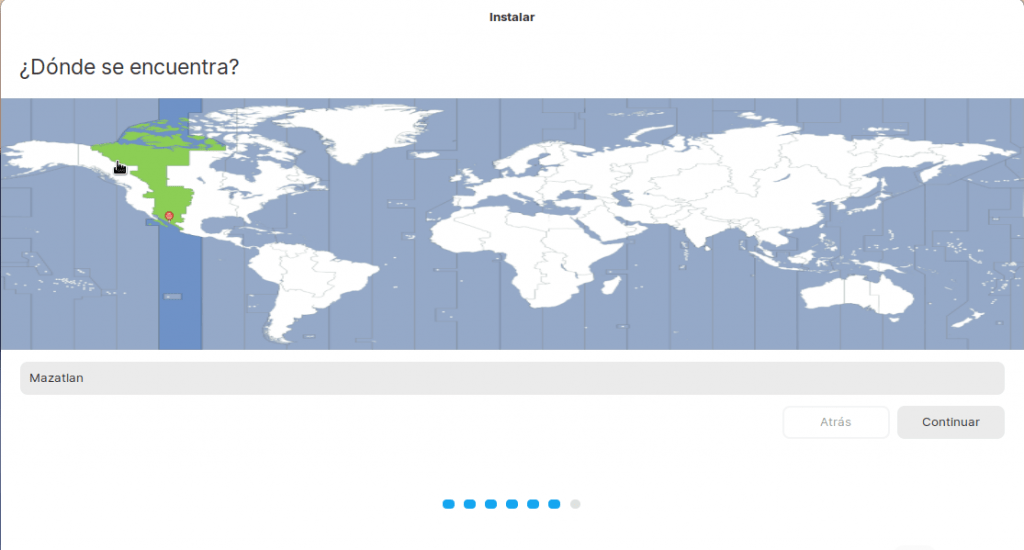Click the last gray progress dot

coord(575,504)
